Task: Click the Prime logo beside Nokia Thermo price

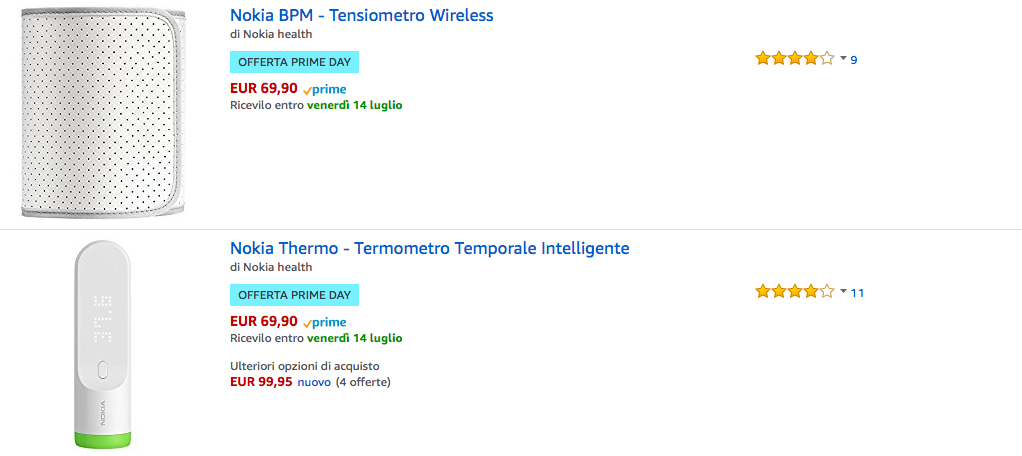Action: (324, 322)
